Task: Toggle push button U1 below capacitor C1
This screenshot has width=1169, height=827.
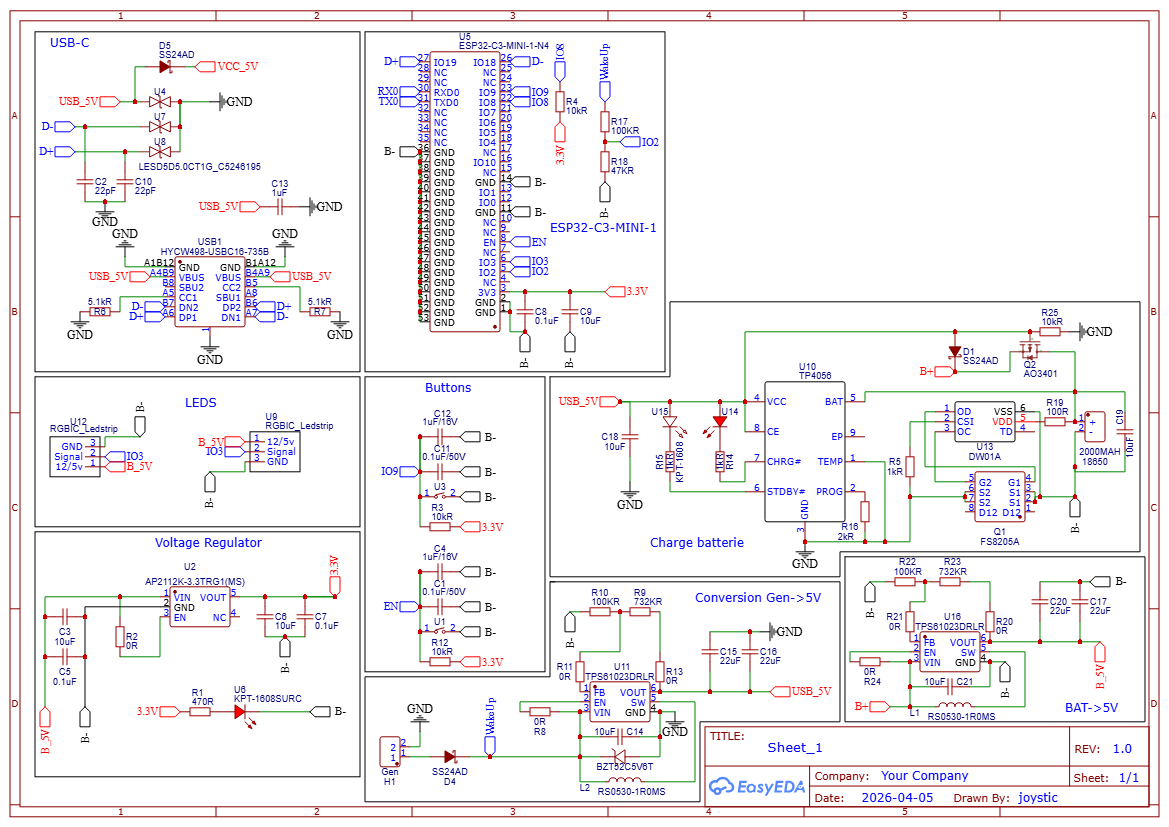Action: click(441, 632)
